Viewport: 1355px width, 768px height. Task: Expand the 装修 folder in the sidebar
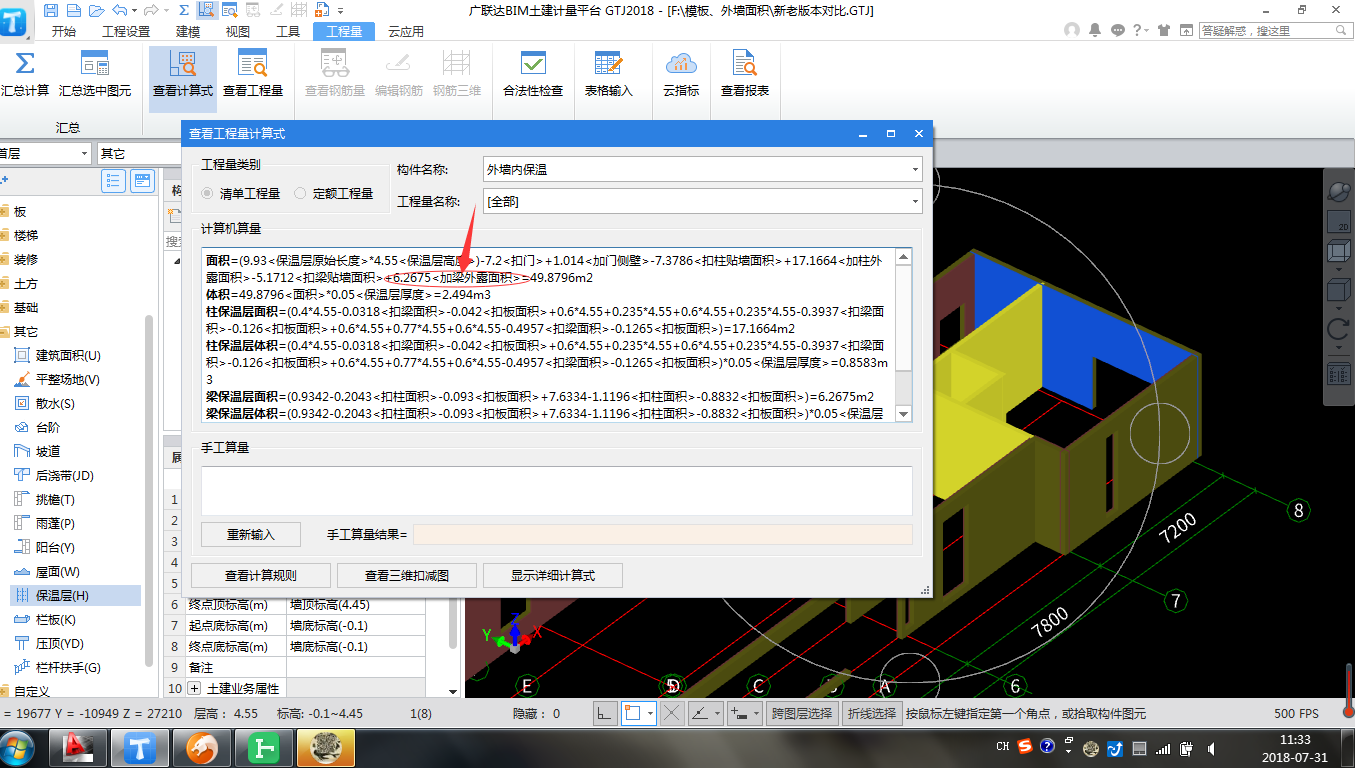pos(4,260)
